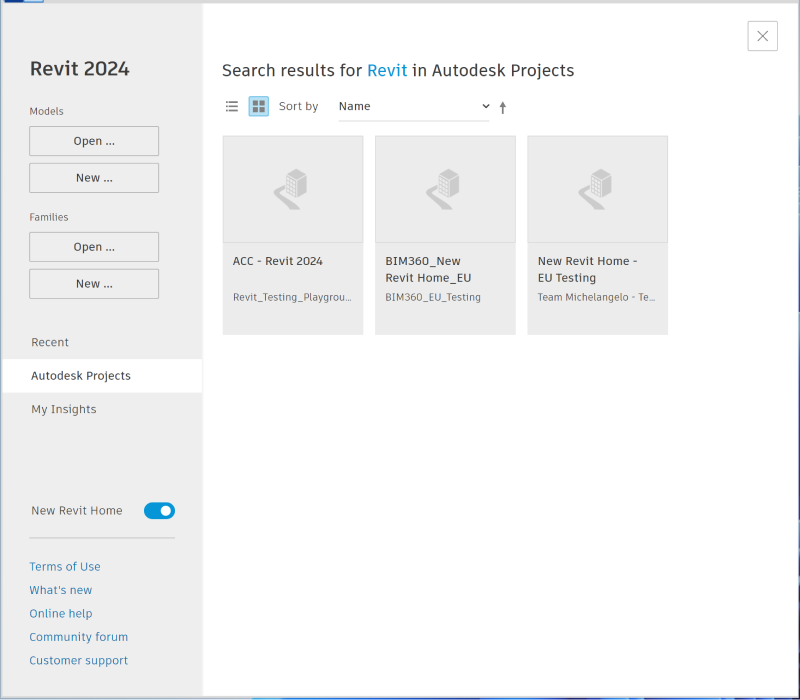800x700 pixels.
Task: Reverse sort order arrow
Action: [x=503, y=107]
